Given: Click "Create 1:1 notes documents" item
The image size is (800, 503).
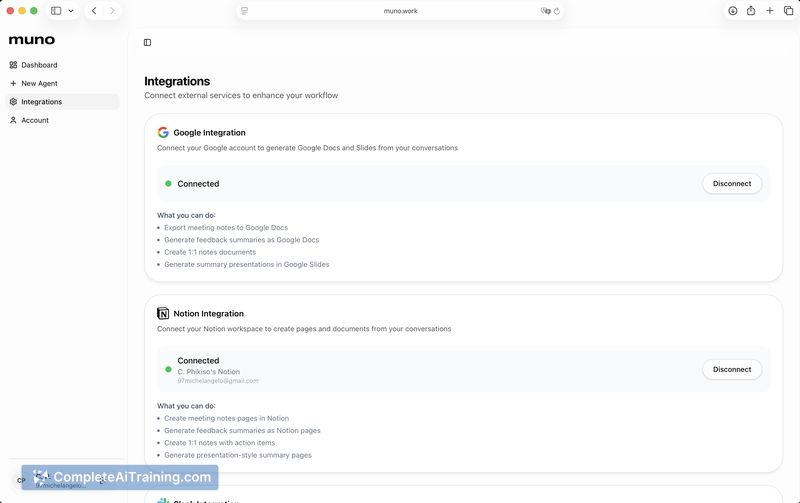Looking at the screenshot, I should (x=210, y=252).
